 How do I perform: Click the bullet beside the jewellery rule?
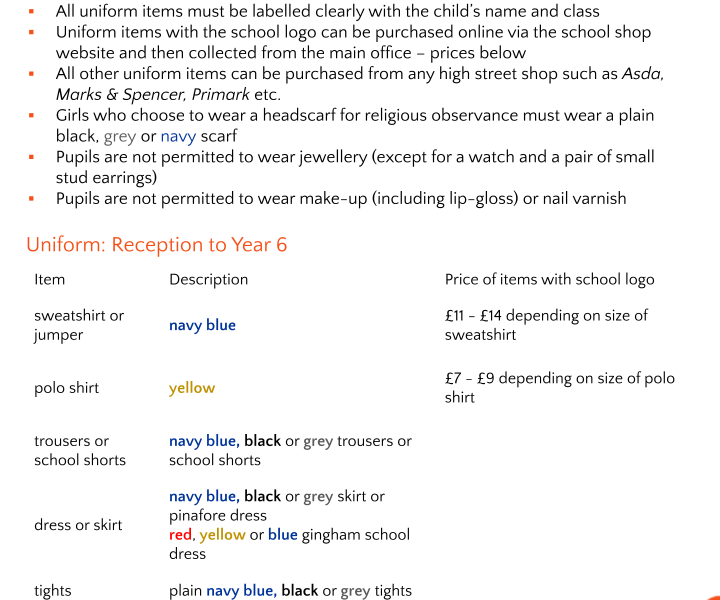pos(31,158)
